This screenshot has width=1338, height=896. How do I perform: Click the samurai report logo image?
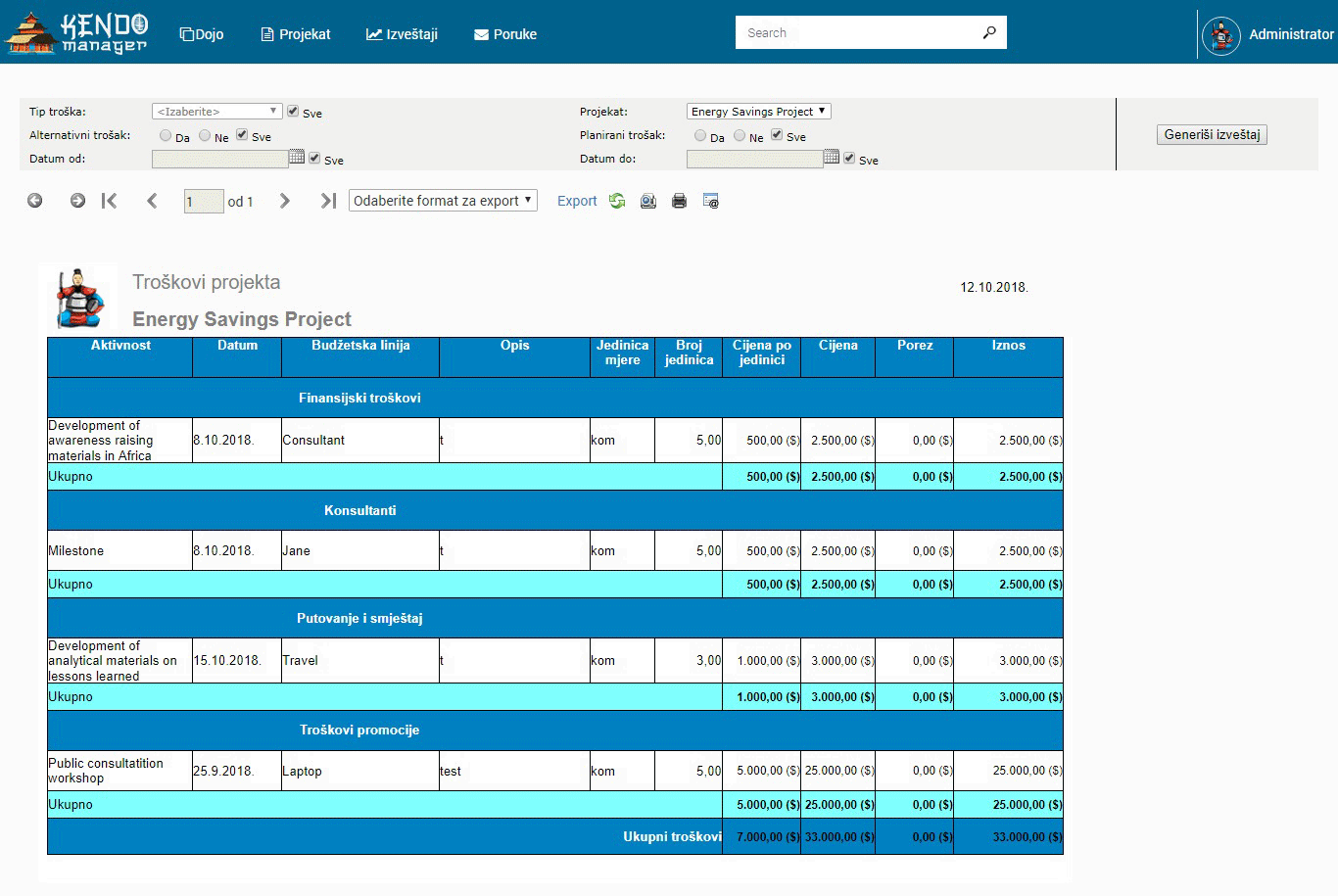point(78,298)
